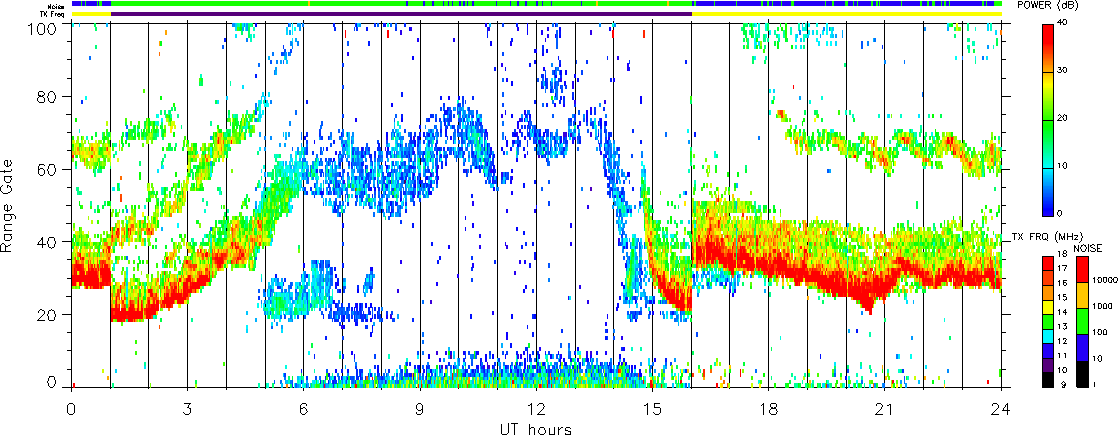Click the "UT hours" x-axis title
Viewport: 1118px width, 435px height.
click(x=536, y=428)
